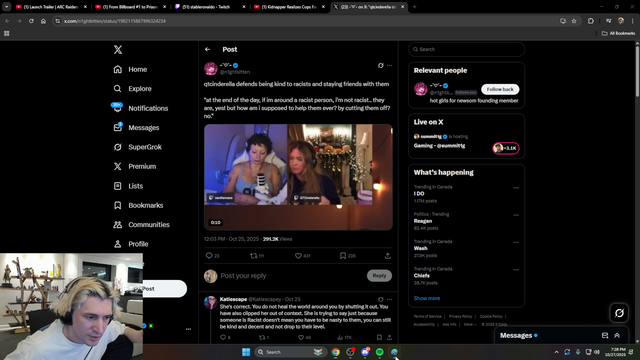
Task: Click repost icon on main post
Action: (x=253, y=256)
